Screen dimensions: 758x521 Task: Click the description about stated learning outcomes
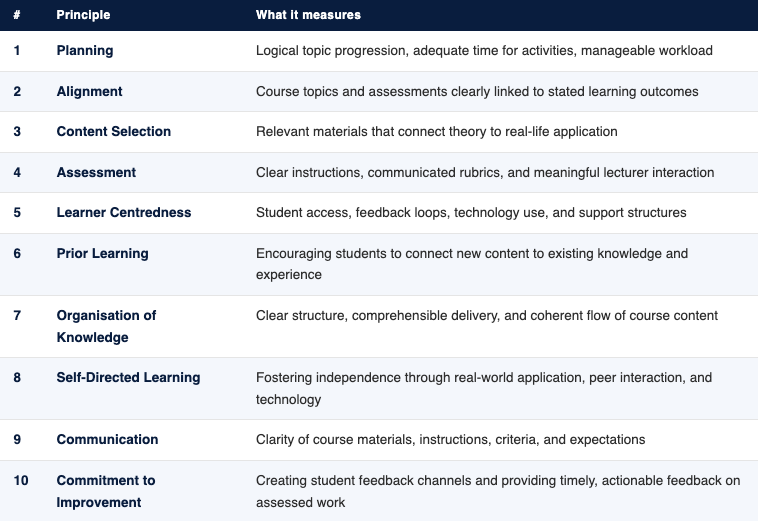tap(477, 91)
